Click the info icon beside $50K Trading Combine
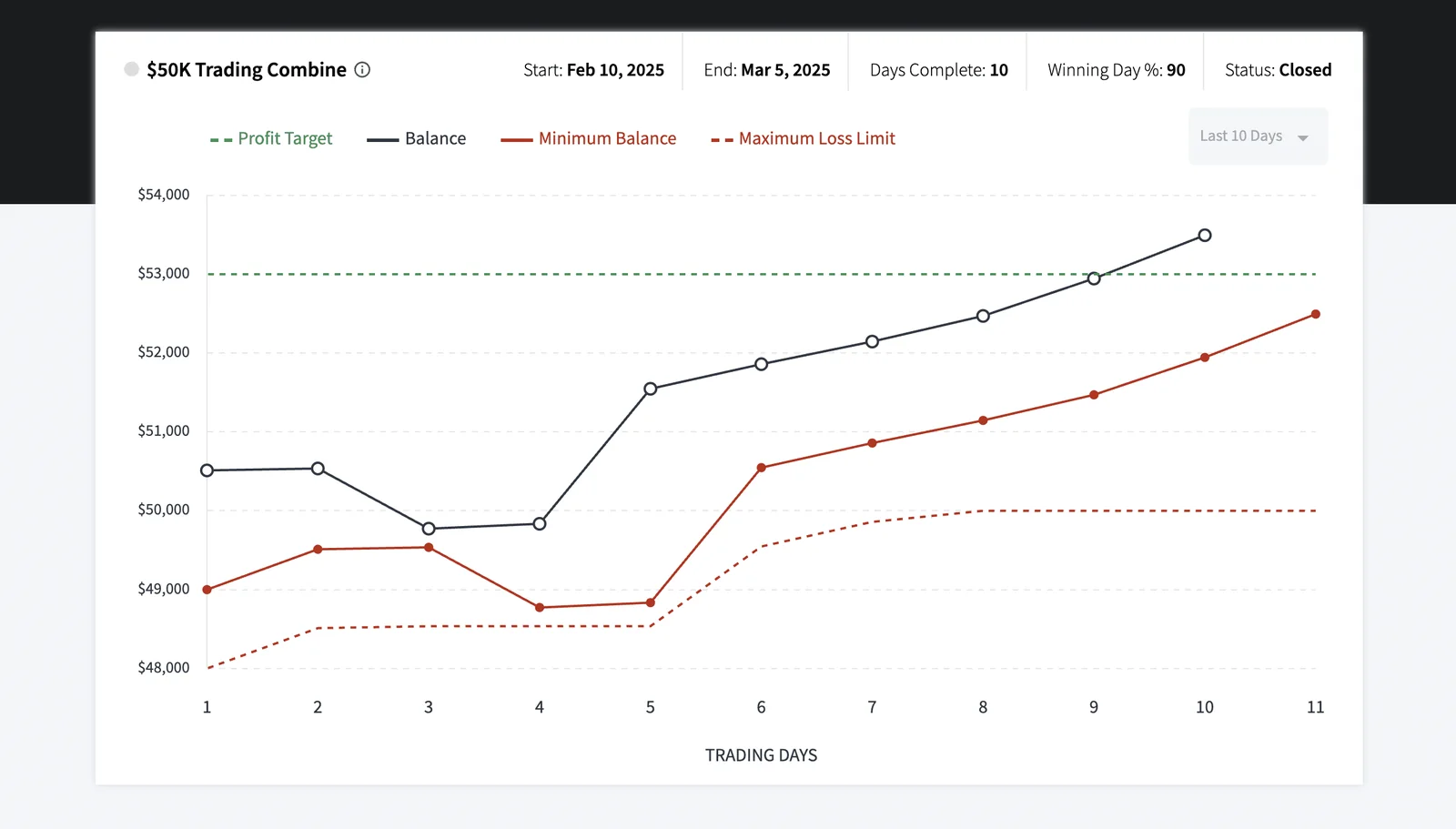This screenshot has width=1456, height=829. pyautogui.click(x=362, y=70)
